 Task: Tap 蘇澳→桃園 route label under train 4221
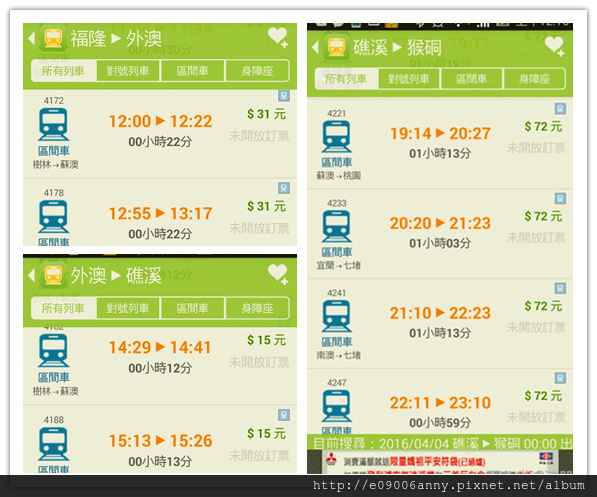coord(338,176)
